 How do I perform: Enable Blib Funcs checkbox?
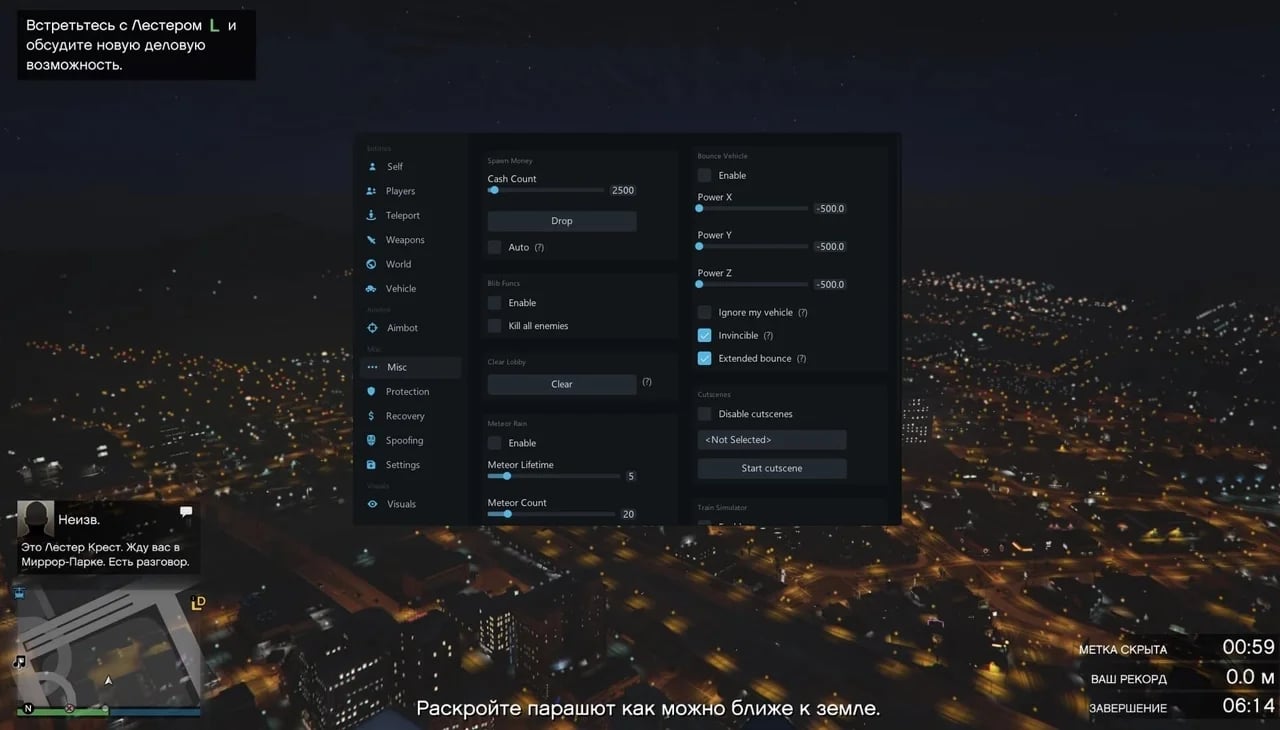click(x=494, y=303)
